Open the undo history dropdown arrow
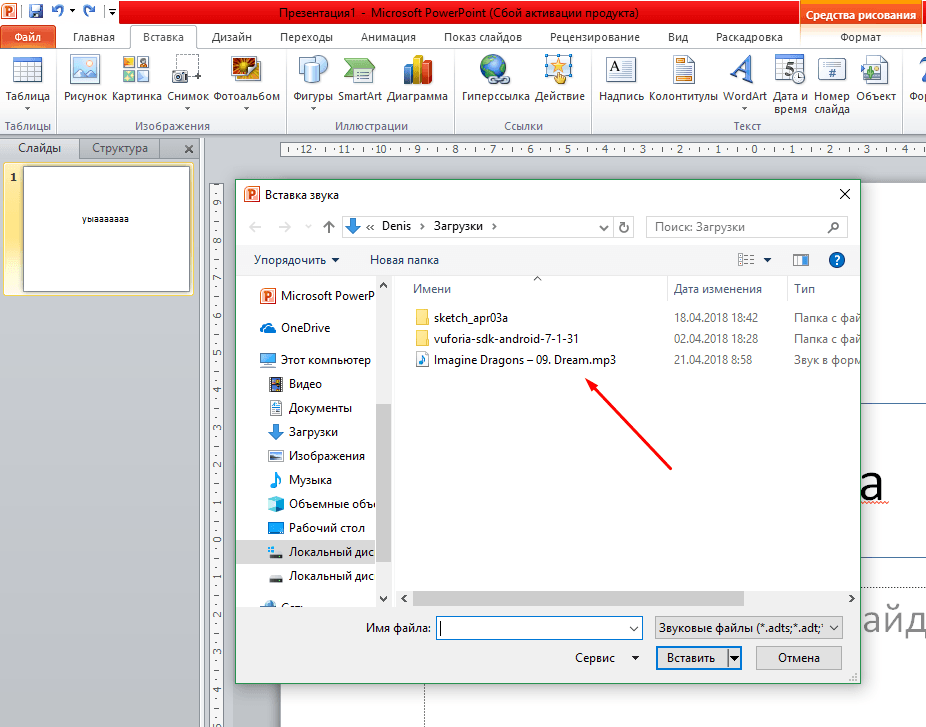Screen dimensions: 926x727 [x=72, y=11]
